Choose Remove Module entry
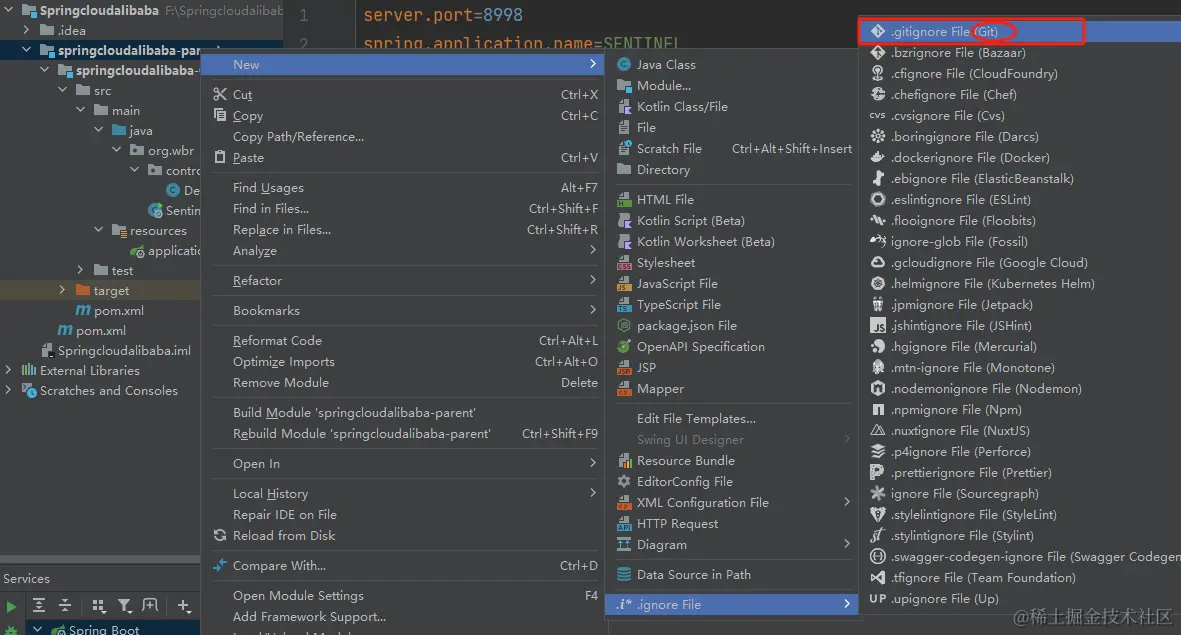Screen dimensions: 1181x635 click(403, 383)
